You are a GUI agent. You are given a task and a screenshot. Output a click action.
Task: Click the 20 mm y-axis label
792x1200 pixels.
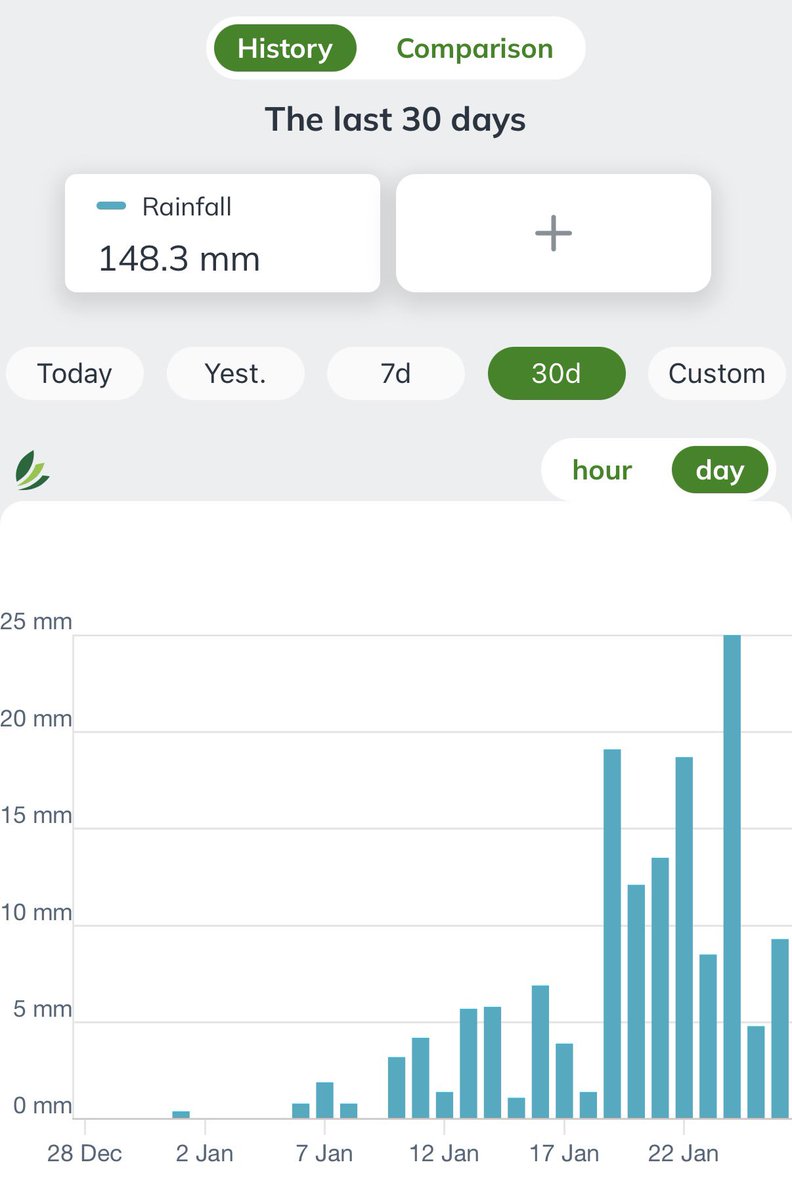point(36,719)
